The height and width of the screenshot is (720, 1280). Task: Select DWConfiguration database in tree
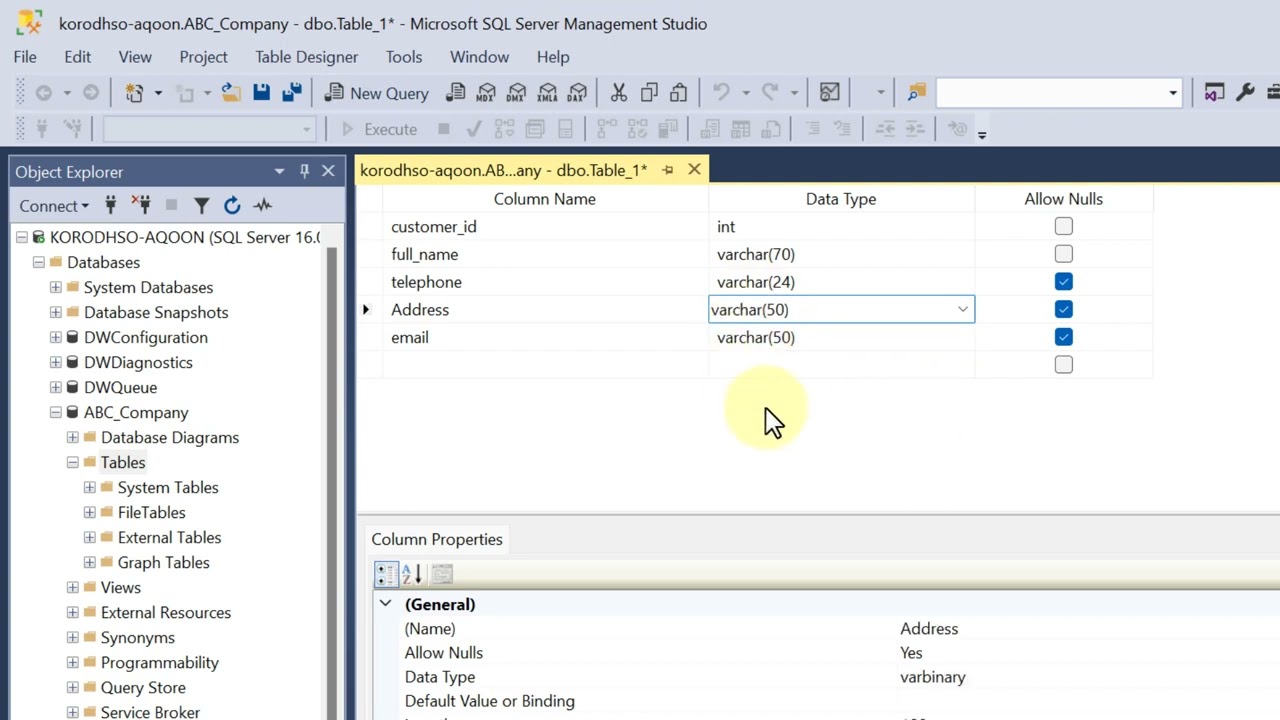coord(146,337)
